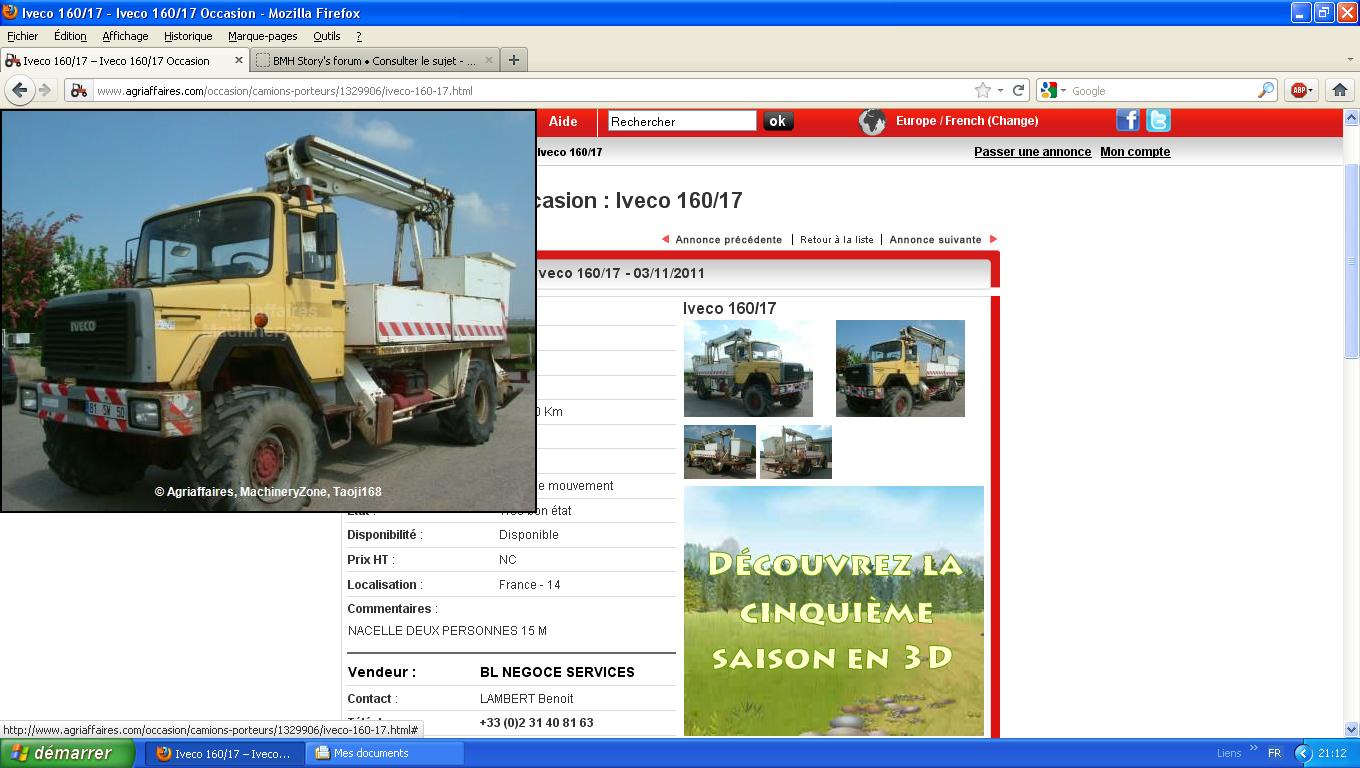Click the search magnifier icon
Screen dimensions: 1360x768
click(x=1266, y=90)
